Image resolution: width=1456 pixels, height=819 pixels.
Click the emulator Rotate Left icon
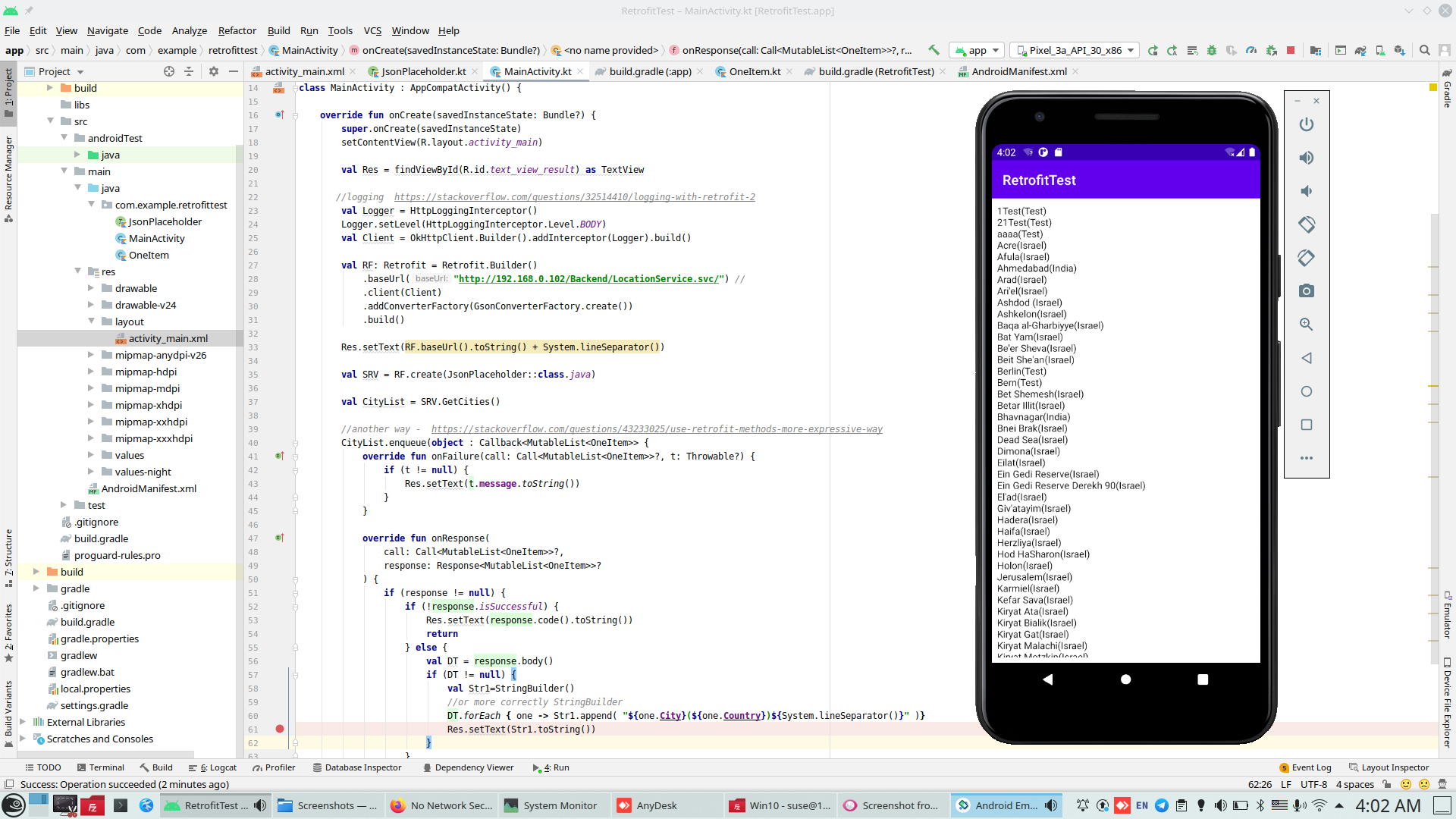(1306, 224)
